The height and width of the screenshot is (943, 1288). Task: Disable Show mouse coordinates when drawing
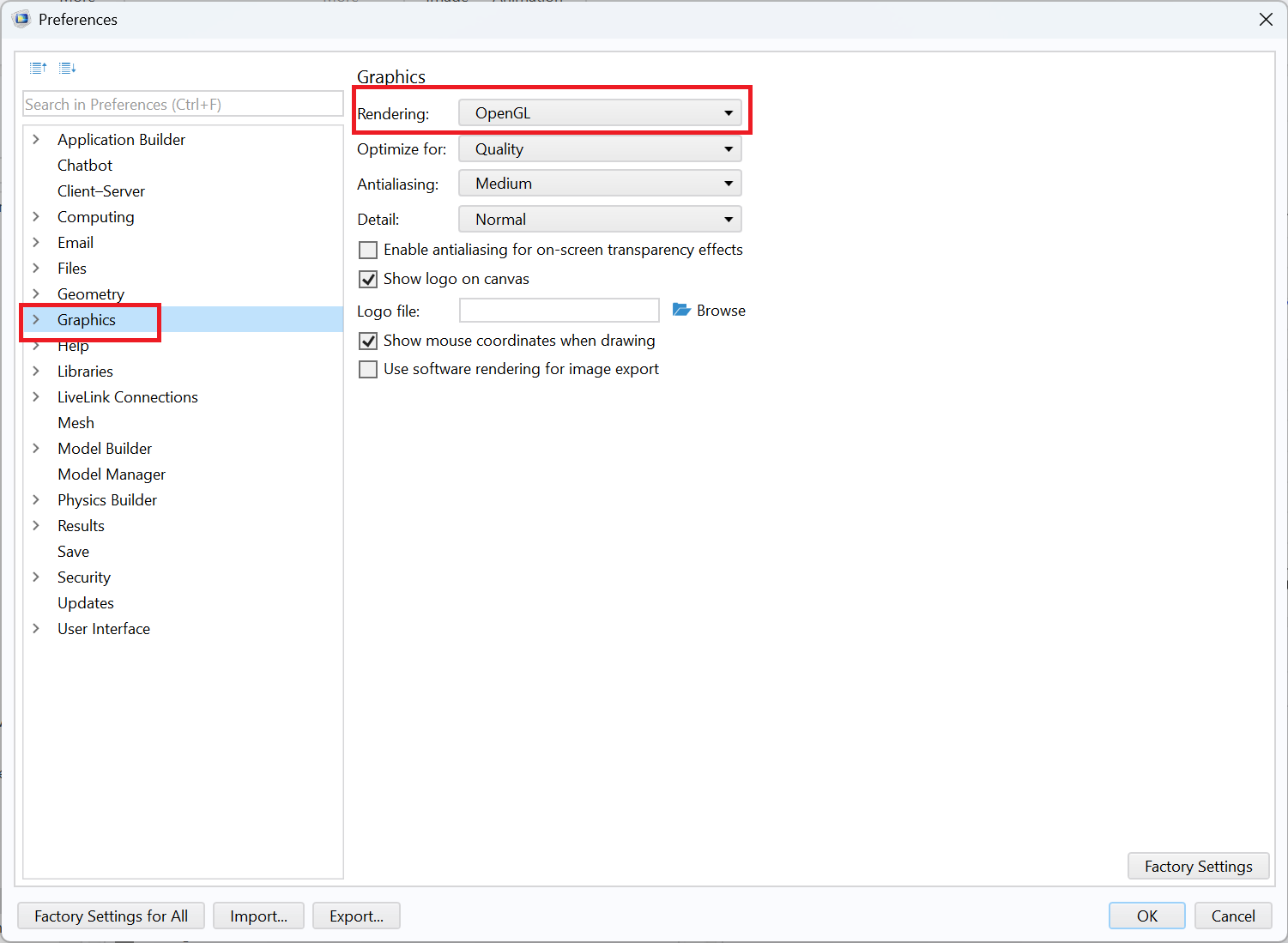pos(368,341)
